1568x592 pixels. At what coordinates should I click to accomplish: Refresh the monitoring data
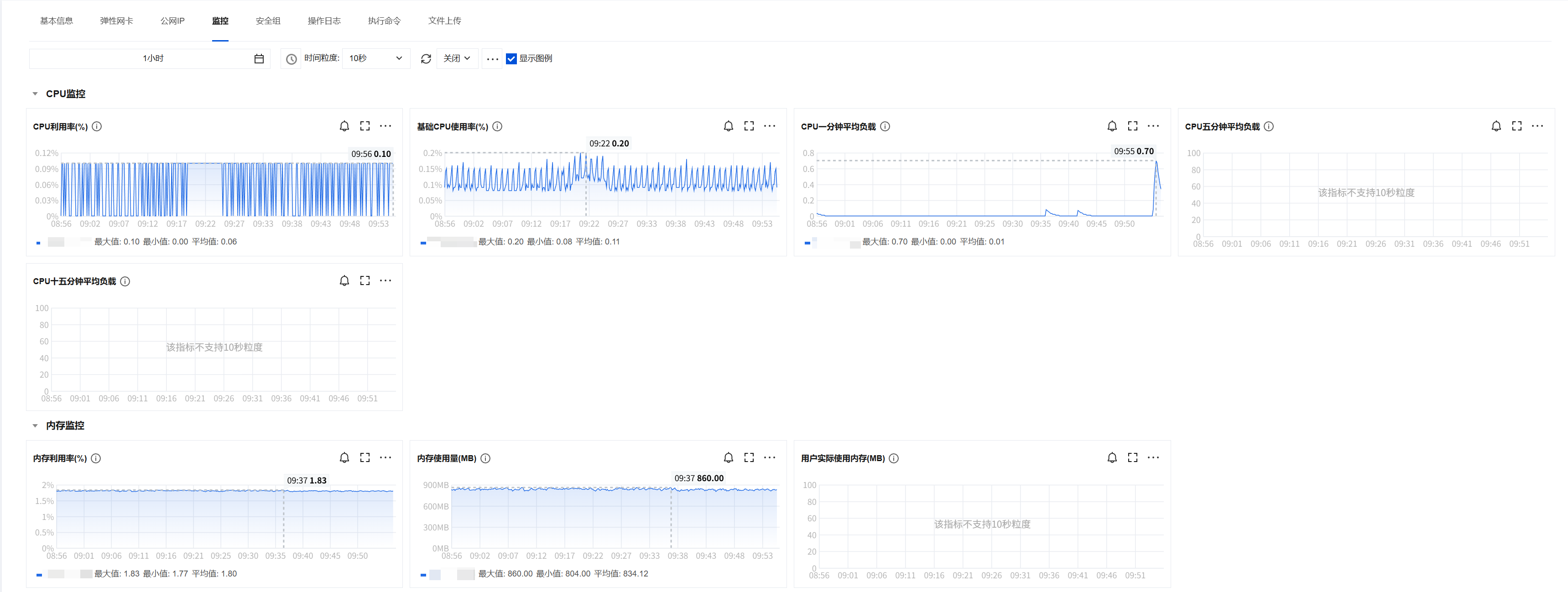point(426,58)
